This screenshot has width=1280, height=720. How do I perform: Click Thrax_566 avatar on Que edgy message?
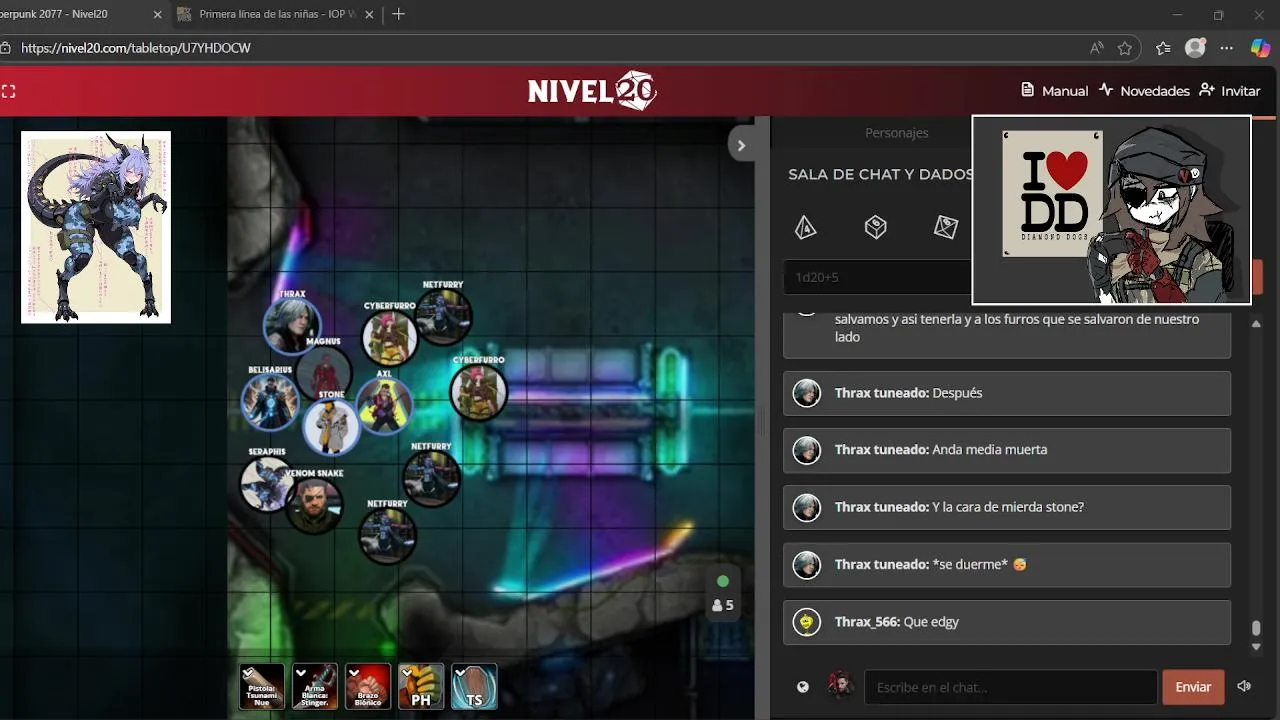pyautogui.click(x=806, y=622)
